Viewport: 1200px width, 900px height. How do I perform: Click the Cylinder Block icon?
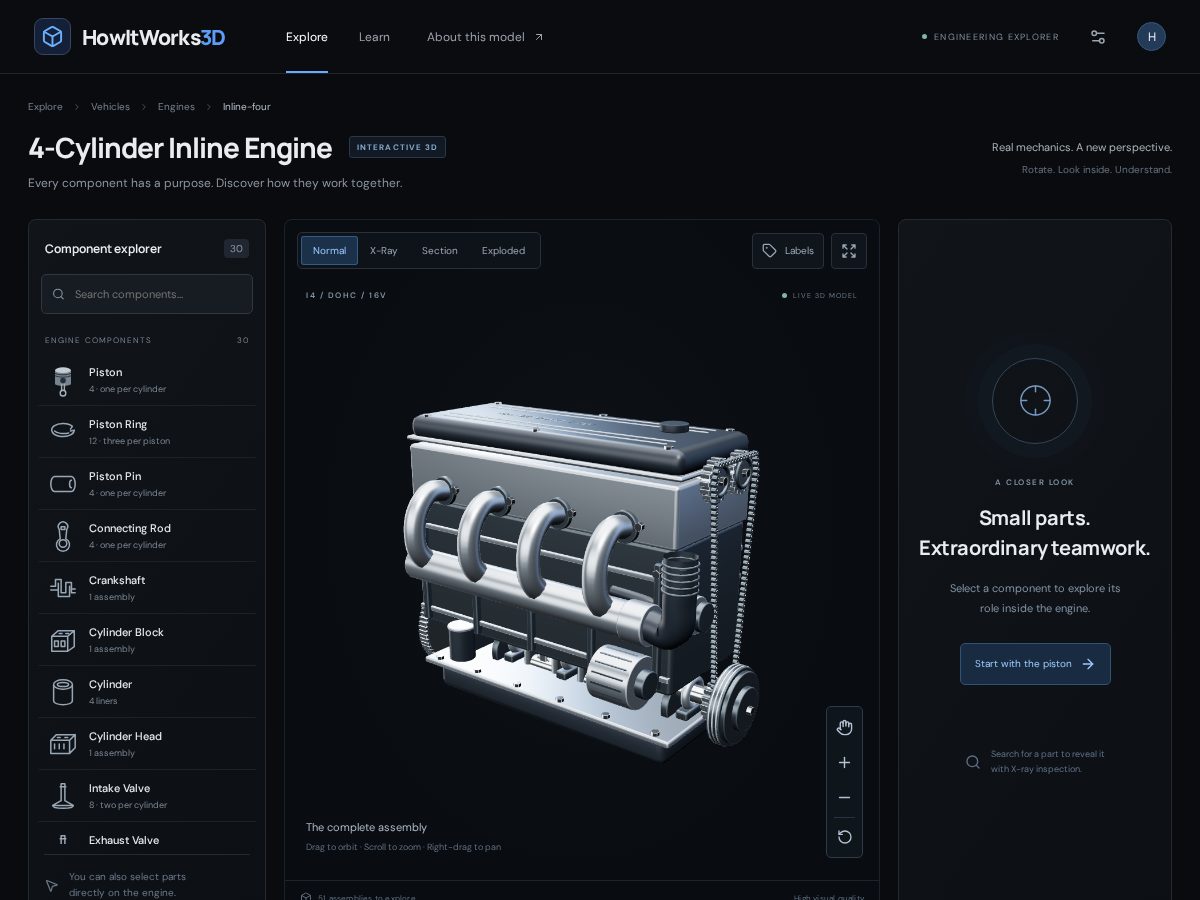(63, 640)
